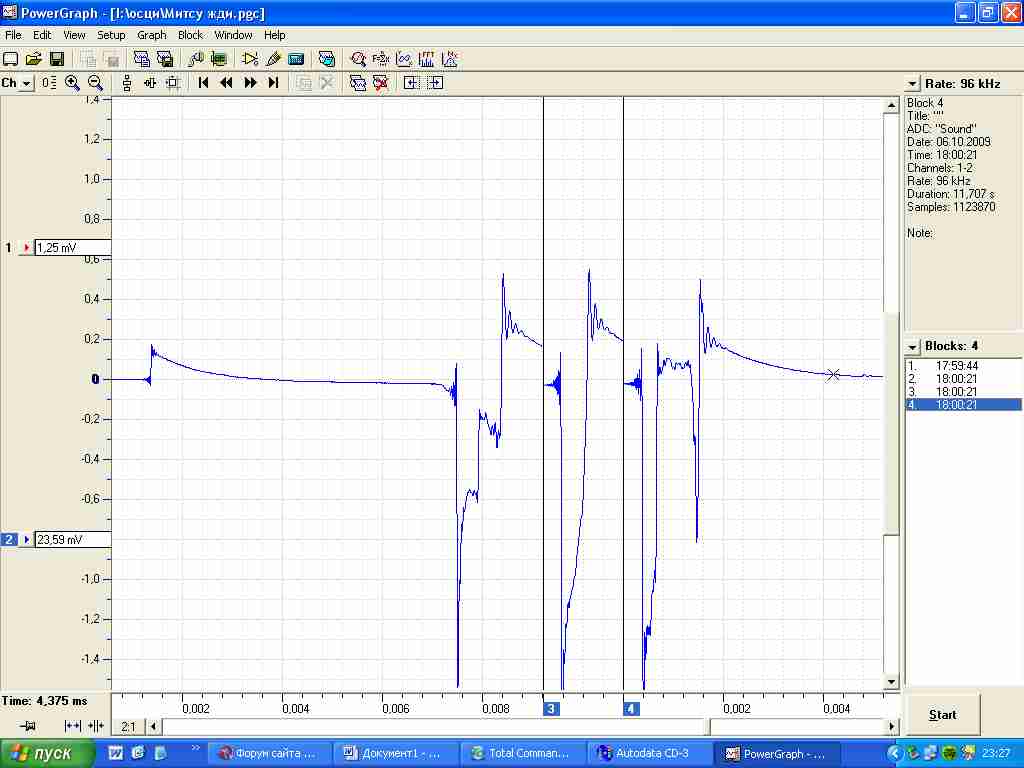1024x768 pixels.
Task: Jump to first block with skip-back icon
Action: coord(203,83)
